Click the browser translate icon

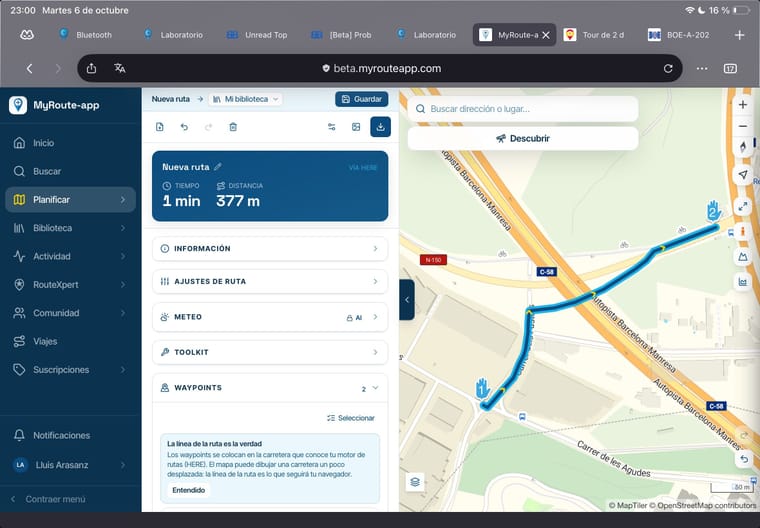tap(120, 68)
